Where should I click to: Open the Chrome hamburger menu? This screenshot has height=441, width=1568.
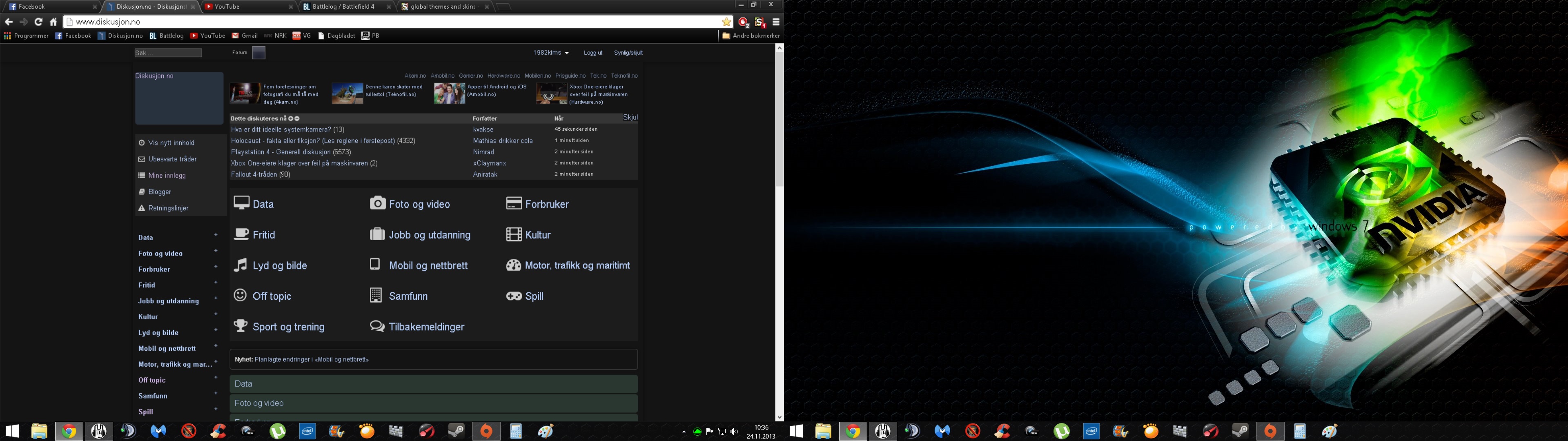coord(776,22)
